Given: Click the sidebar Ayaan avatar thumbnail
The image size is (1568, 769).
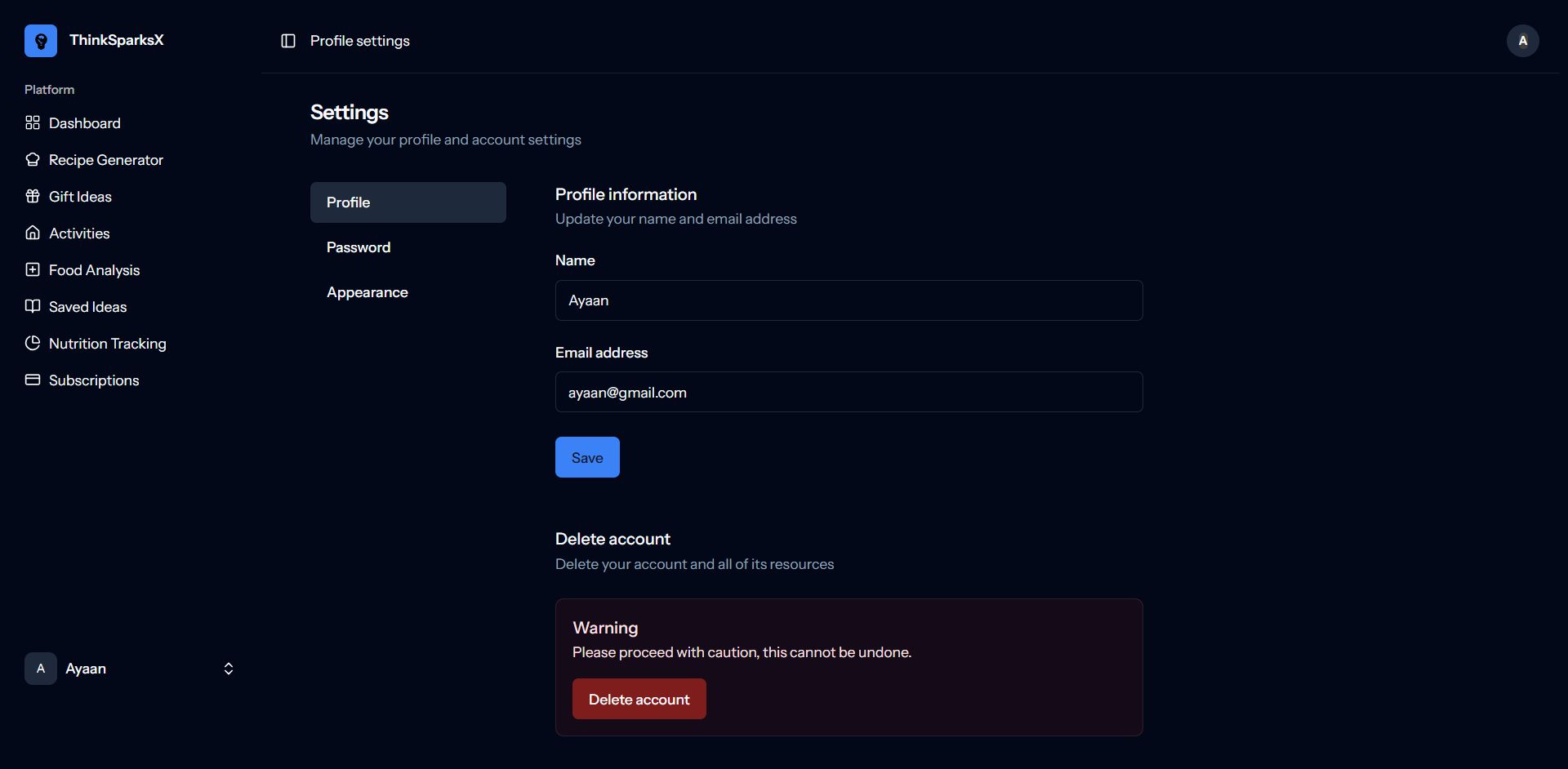Looking at the screenshot, I should click(x=41, y=669).
